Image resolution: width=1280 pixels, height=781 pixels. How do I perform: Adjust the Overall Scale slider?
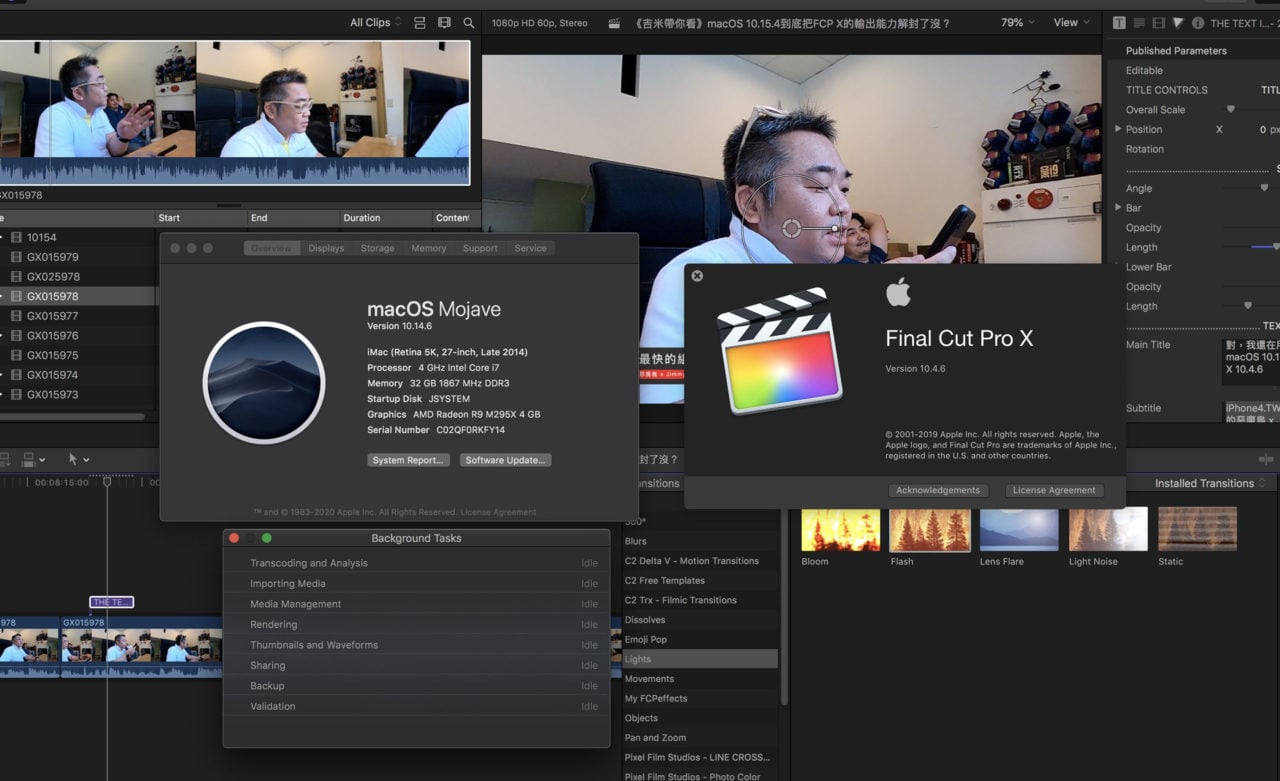[x=1230, y=110]
